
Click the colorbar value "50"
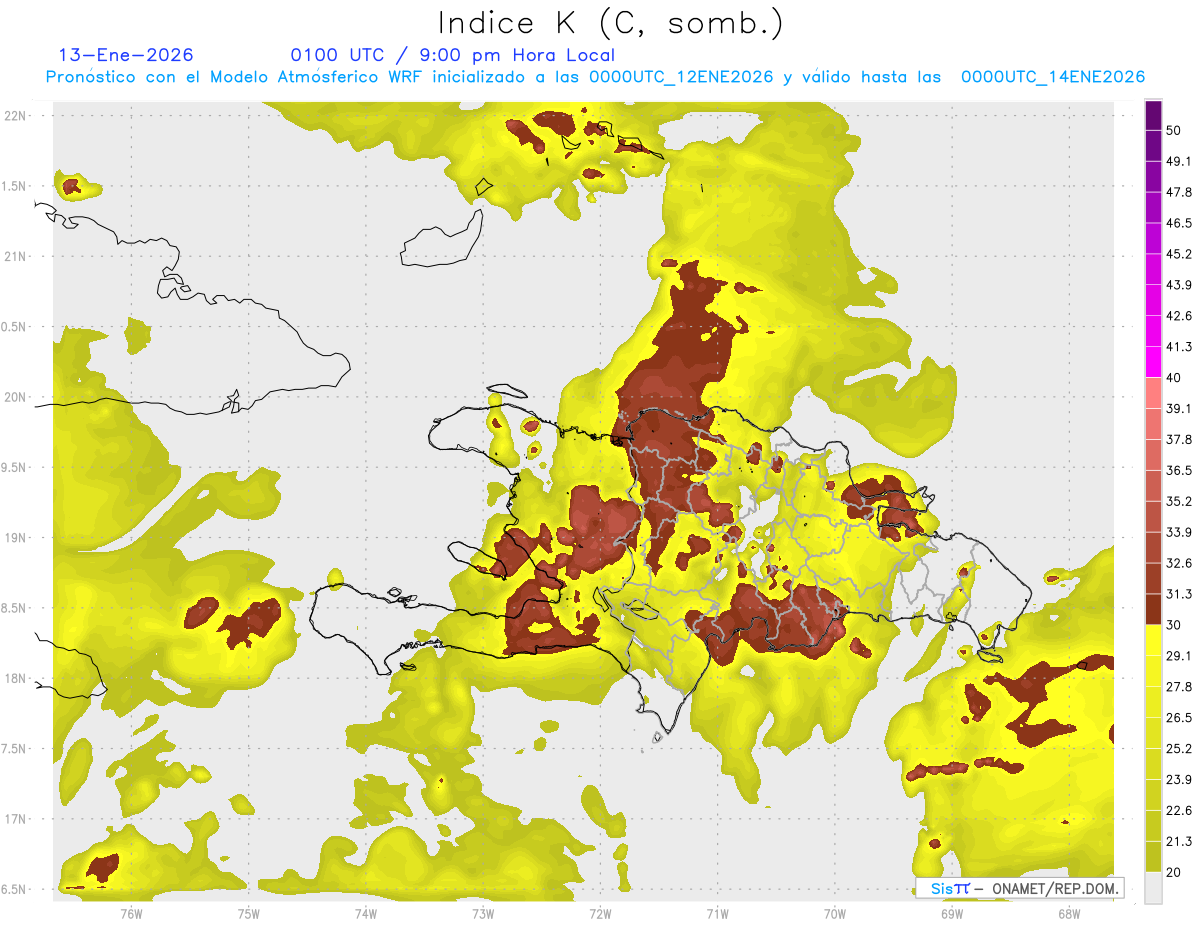coord(1174,130)
